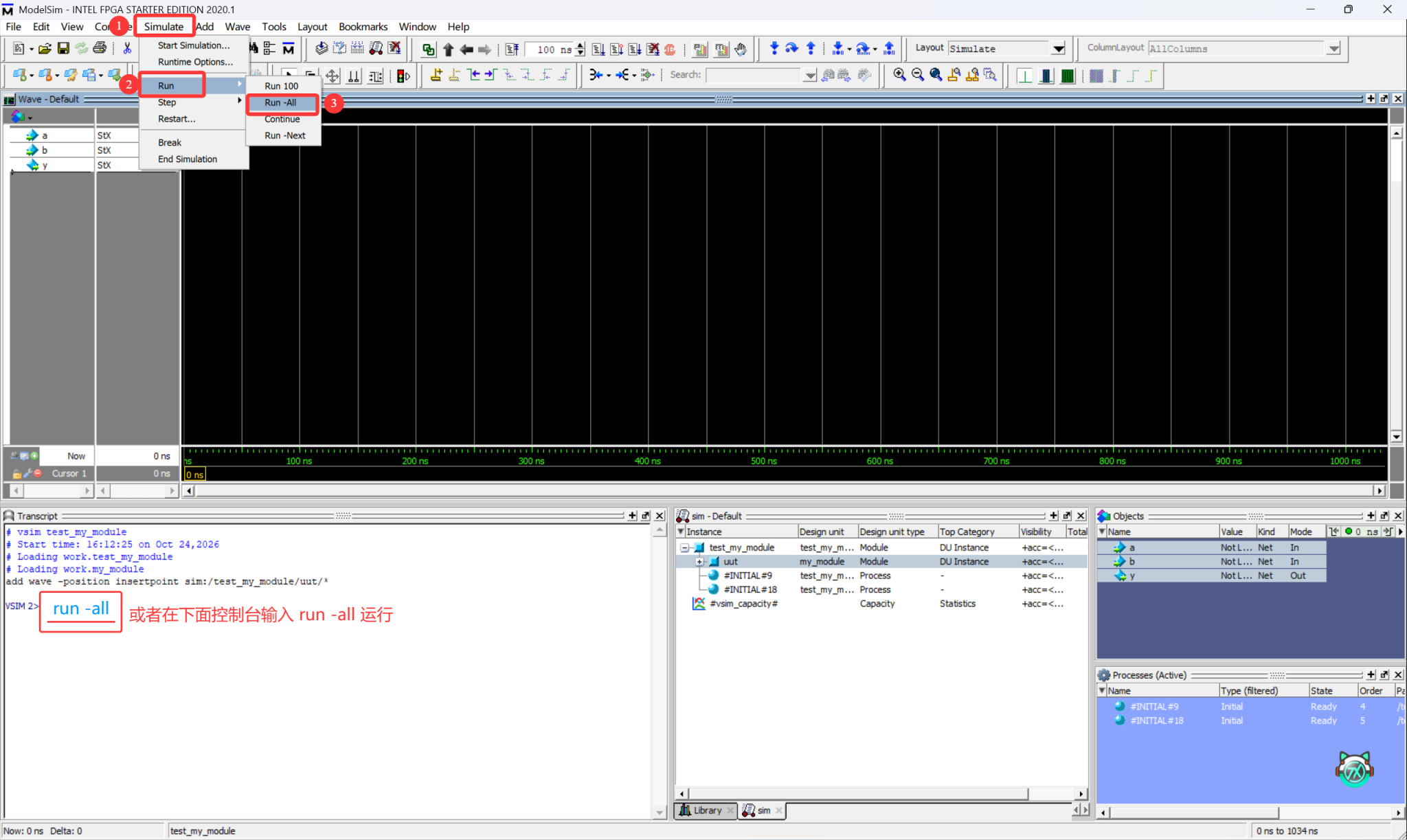Image resolution: width=1407 pixels, height=840 pixels.
Task: Click the run length 100 ns field
Action: tap(550, 49)
